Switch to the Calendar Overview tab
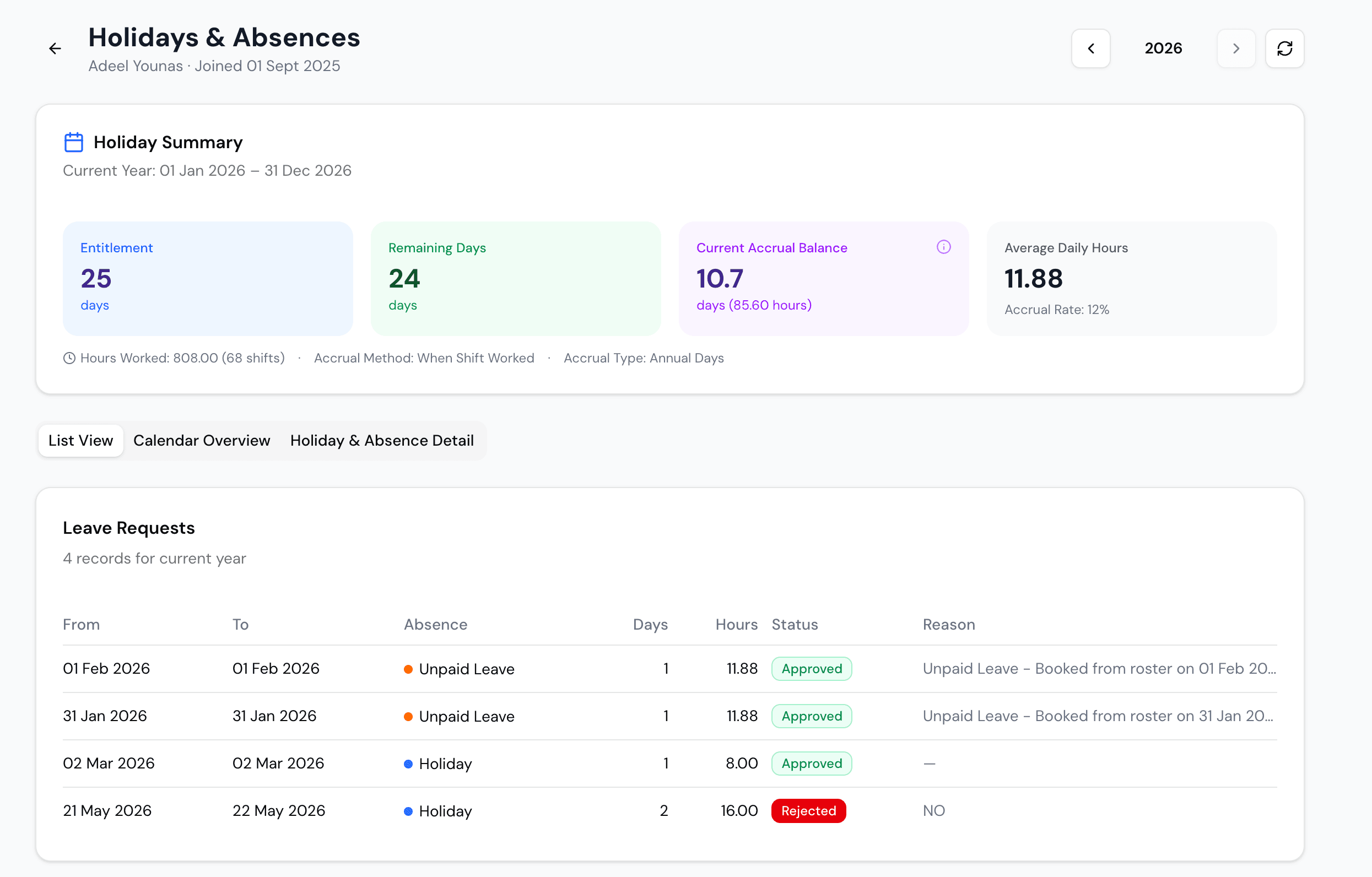The image size is (1372, 877). tap(202, 441)
